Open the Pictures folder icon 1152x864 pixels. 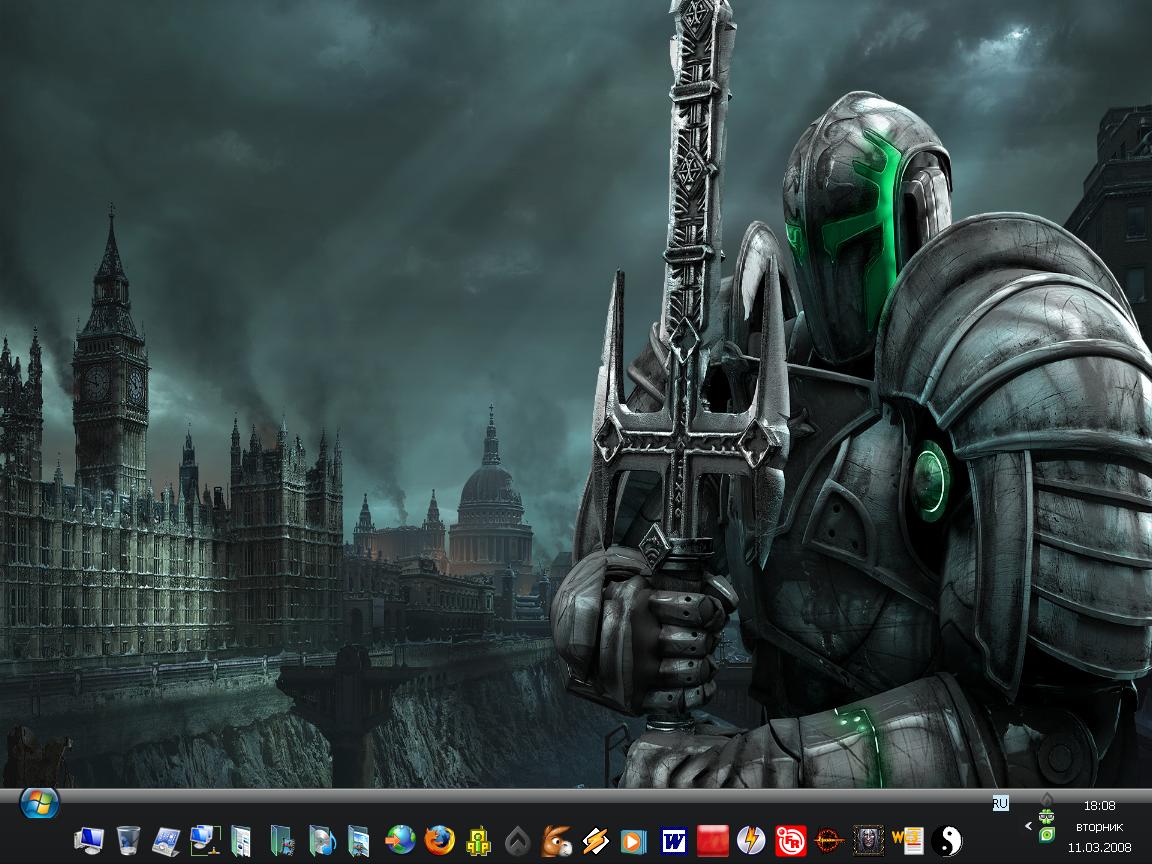(x=359, y=840)
